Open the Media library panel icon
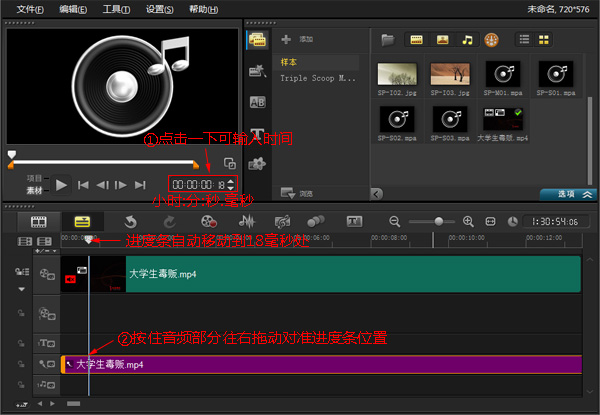Screen dimensions: 600x415 coord(257,40)
